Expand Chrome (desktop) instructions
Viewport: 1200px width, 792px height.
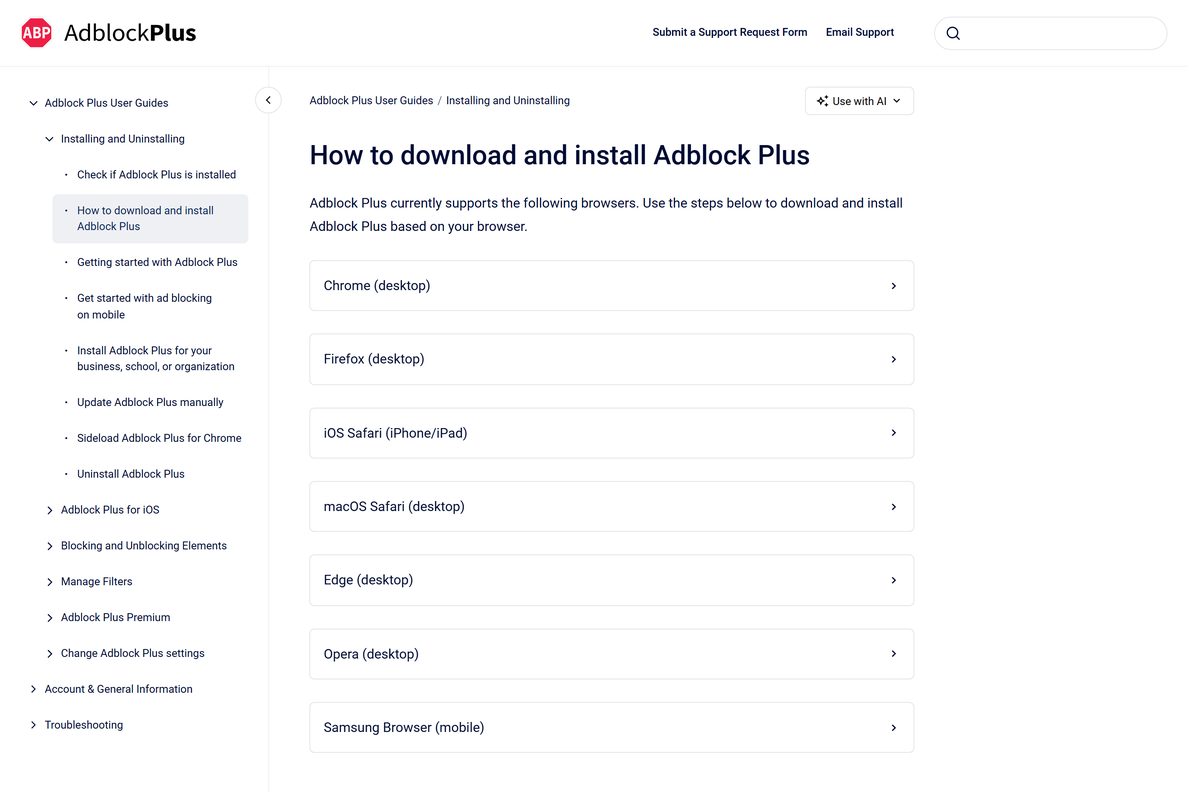pos(611,286)
